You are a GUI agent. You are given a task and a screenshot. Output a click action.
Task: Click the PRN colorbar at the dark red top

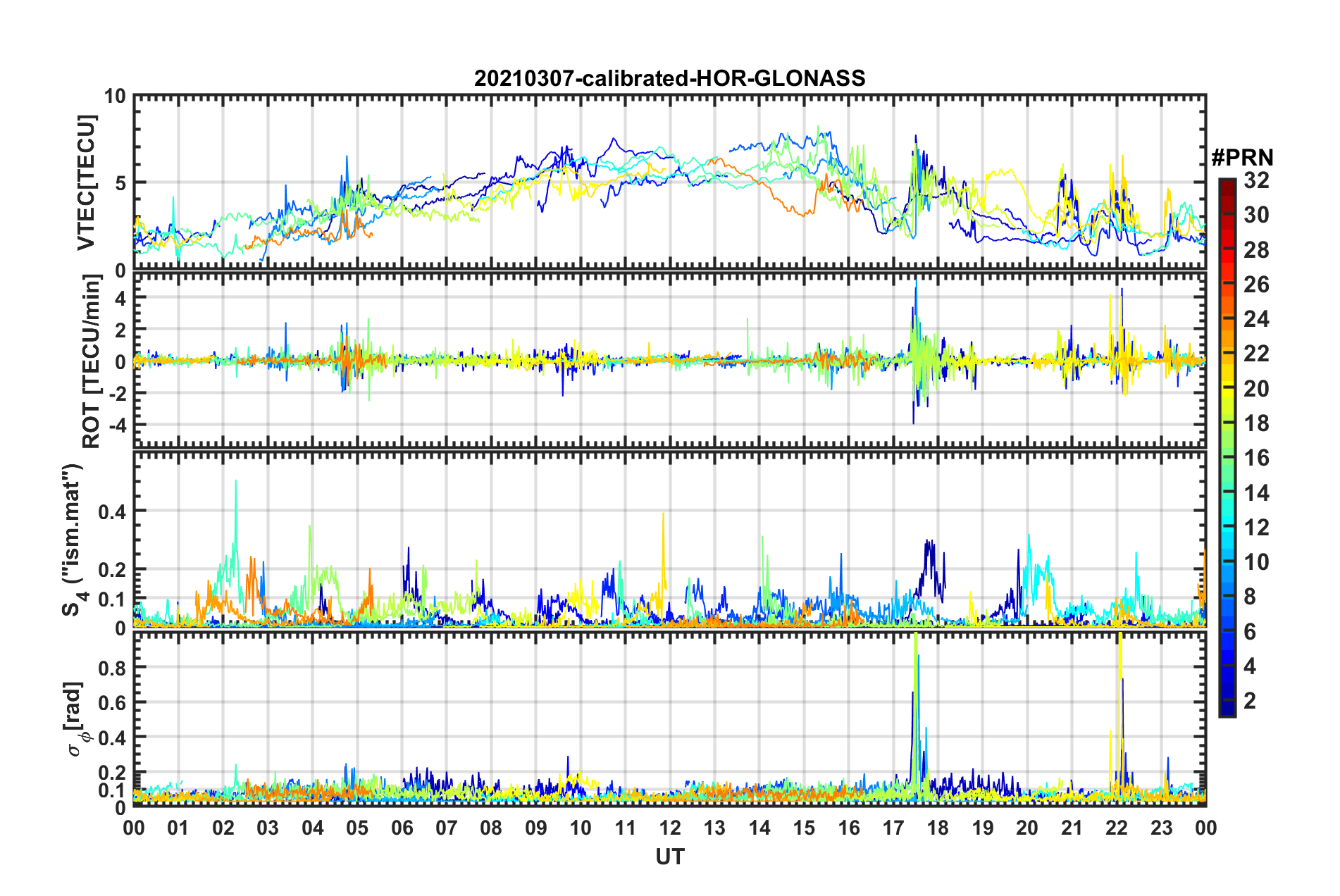(1227, 185)
